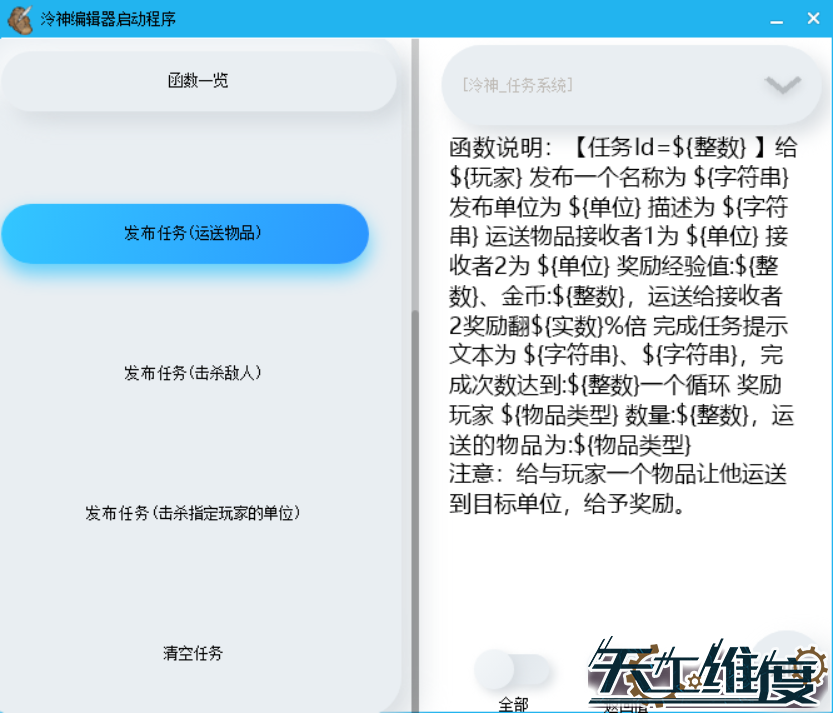Select 发布任务(击杀敌人) function
The width and height of the screenshot is (833, 713).
192,373
